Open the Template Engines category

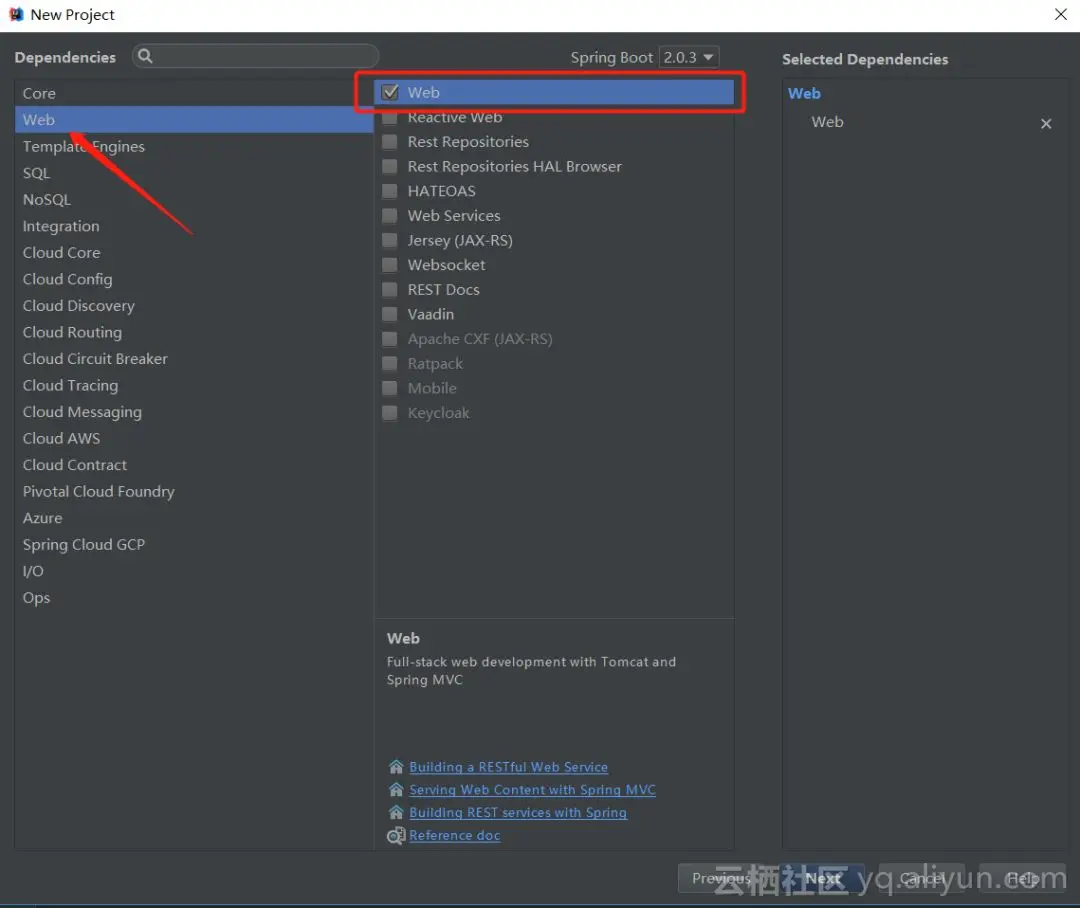194,146
